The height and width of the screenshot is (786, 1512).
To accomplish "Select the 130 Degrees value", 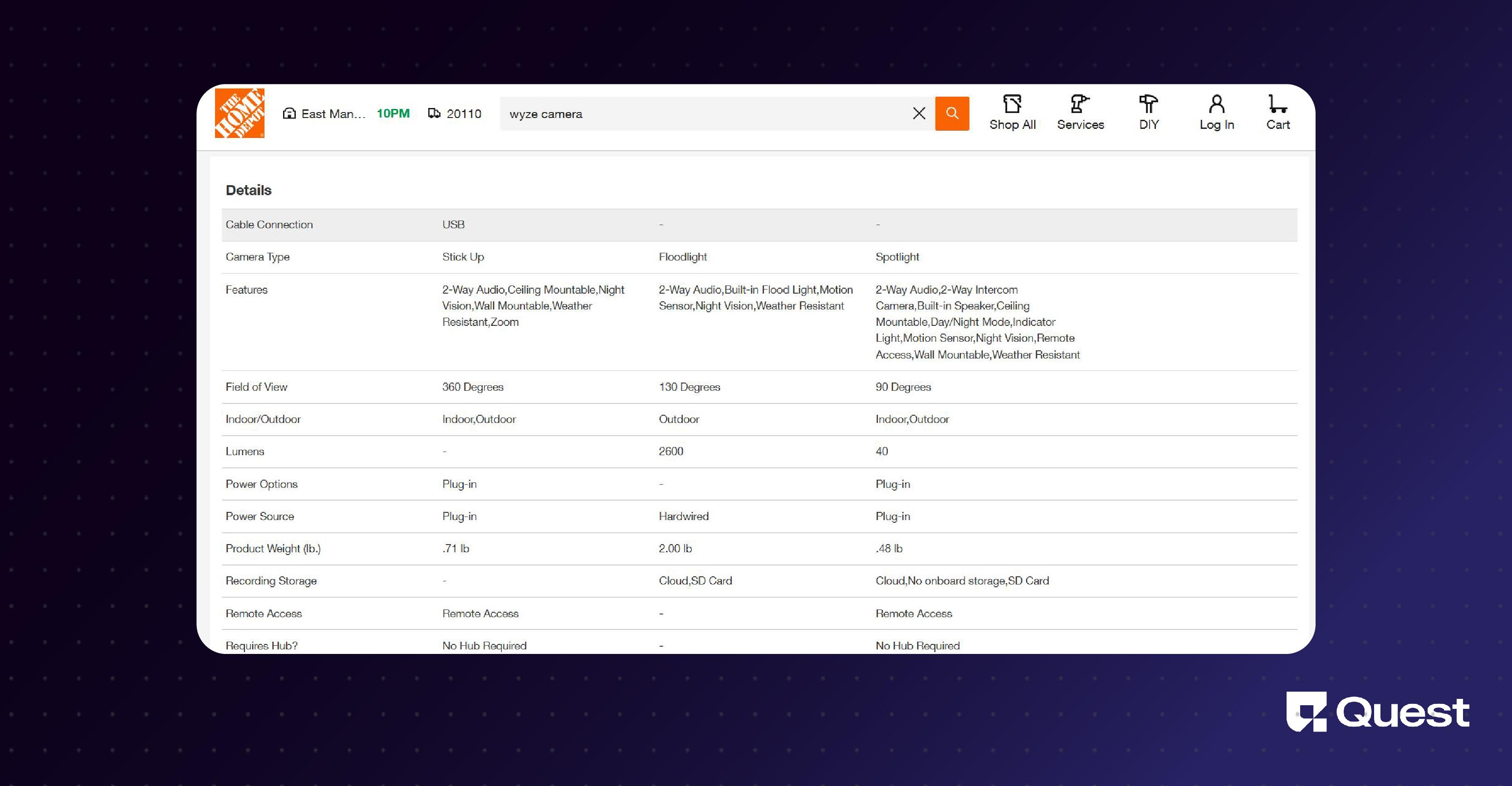I will pyautogui.click(x=689, y=387).
